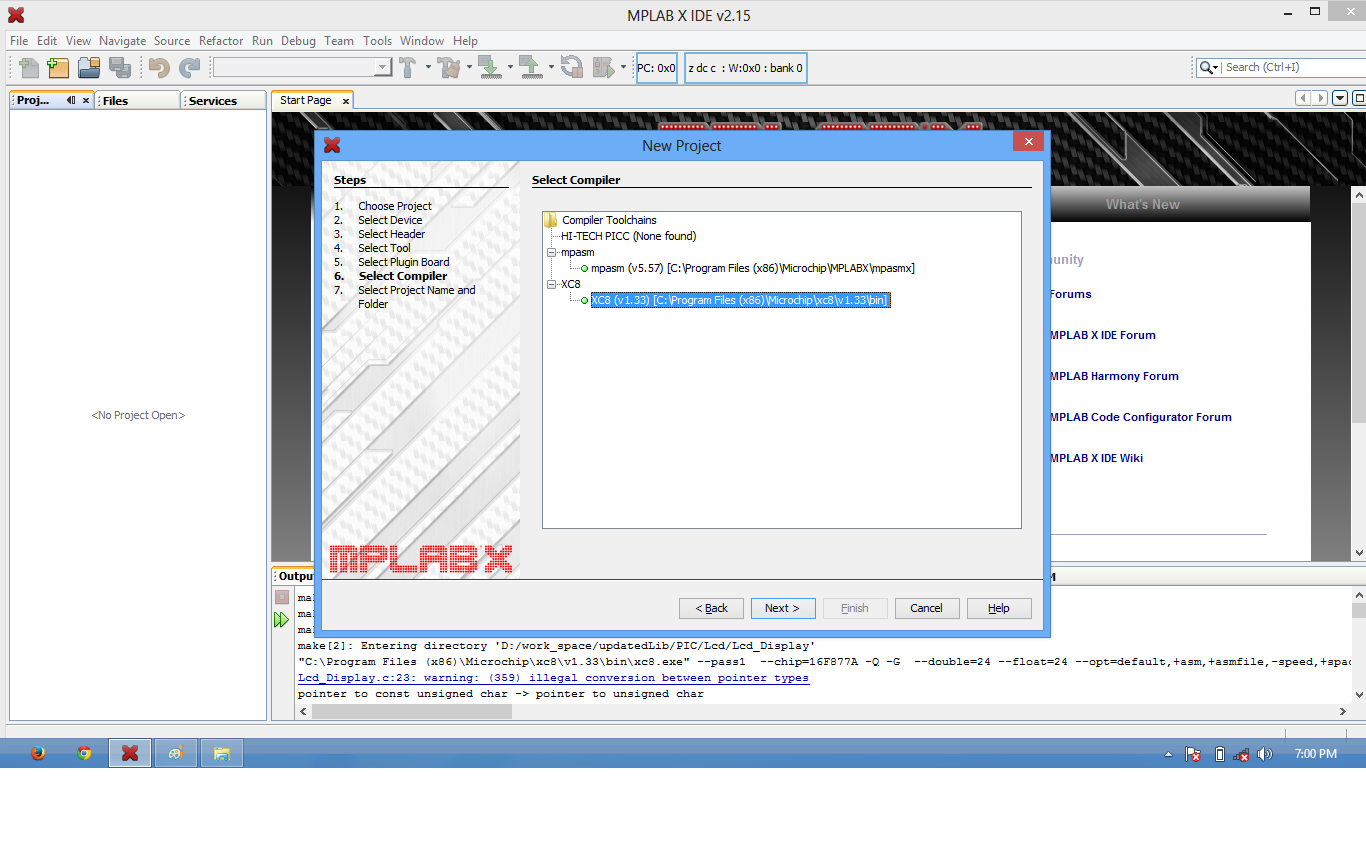Click the Save All toolbar icon
Screen dimensions: 1366x846
[x=120, y=68]
